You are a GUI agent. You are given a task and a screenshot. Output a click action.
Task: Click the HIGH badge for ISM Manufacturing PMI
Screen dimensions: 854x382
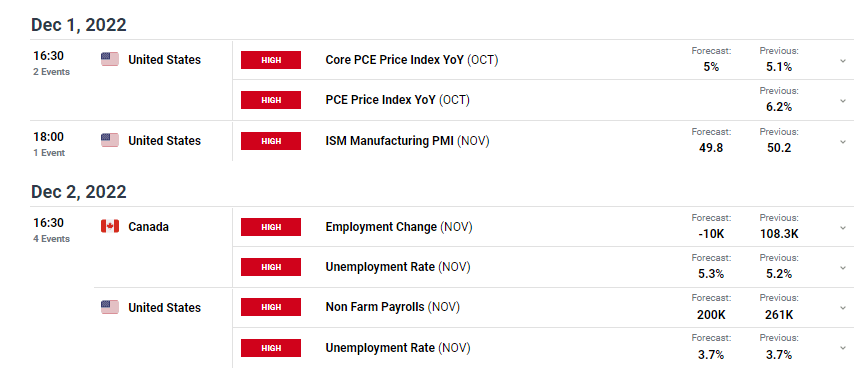(271, 141)
